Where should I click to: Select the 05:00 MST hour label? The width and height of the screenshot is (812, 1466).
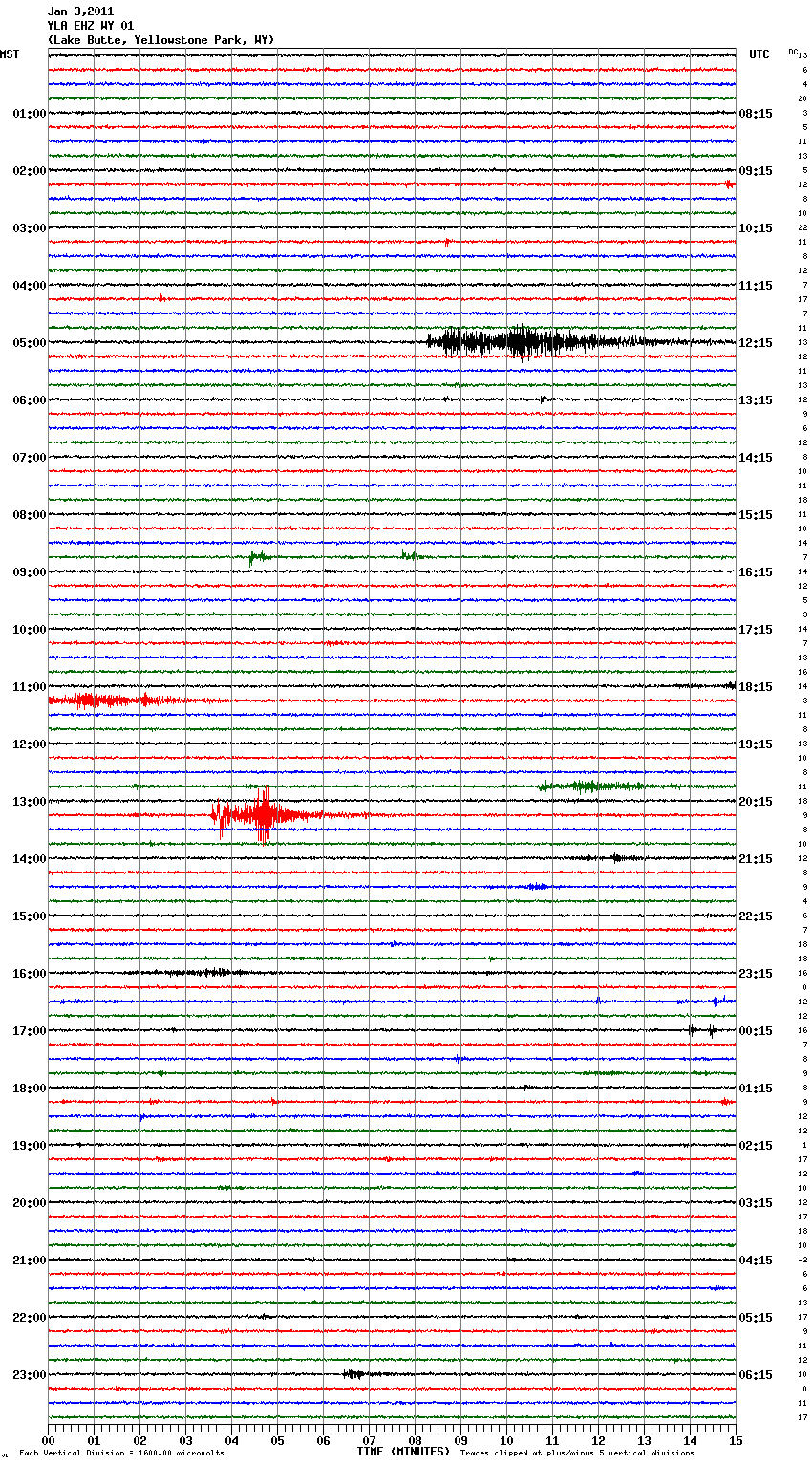pyautogui.click(x=30, y=343)
